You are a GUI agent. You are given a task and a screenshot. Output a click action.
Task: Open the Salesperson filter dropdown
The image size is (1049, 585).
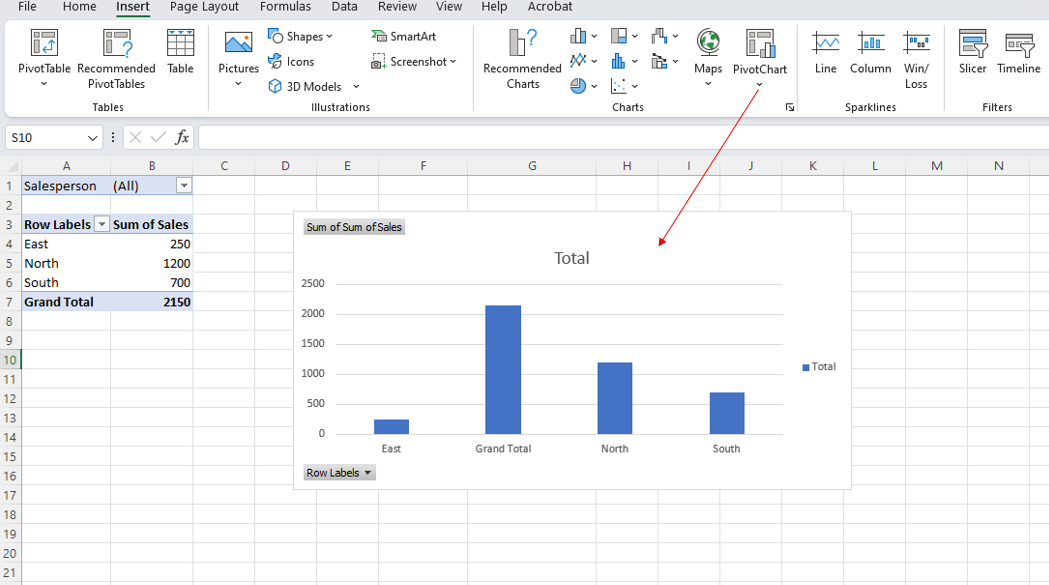point(183,185)
